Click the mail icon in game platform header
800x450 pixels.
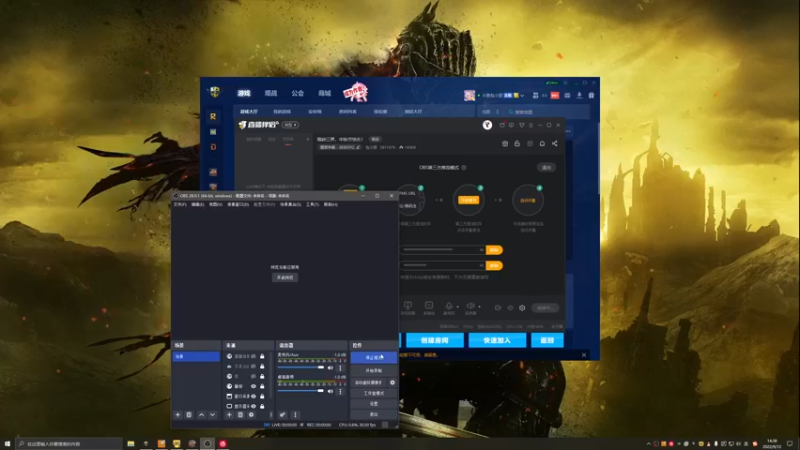click(567, 95)
